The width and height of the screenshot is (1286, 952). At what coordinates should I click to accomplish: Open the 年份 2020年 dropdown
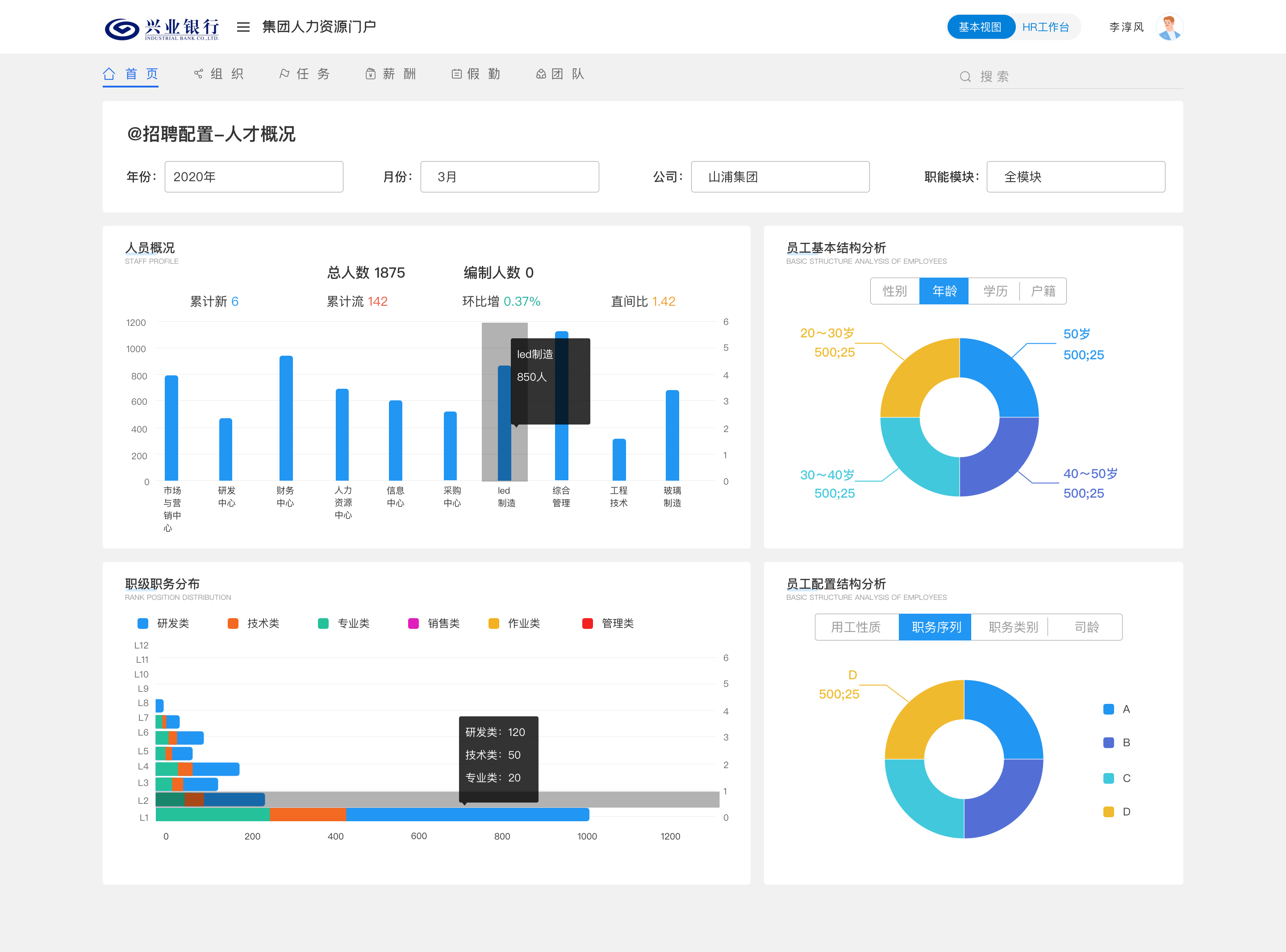pyautogui.click(x=254, y=177)
